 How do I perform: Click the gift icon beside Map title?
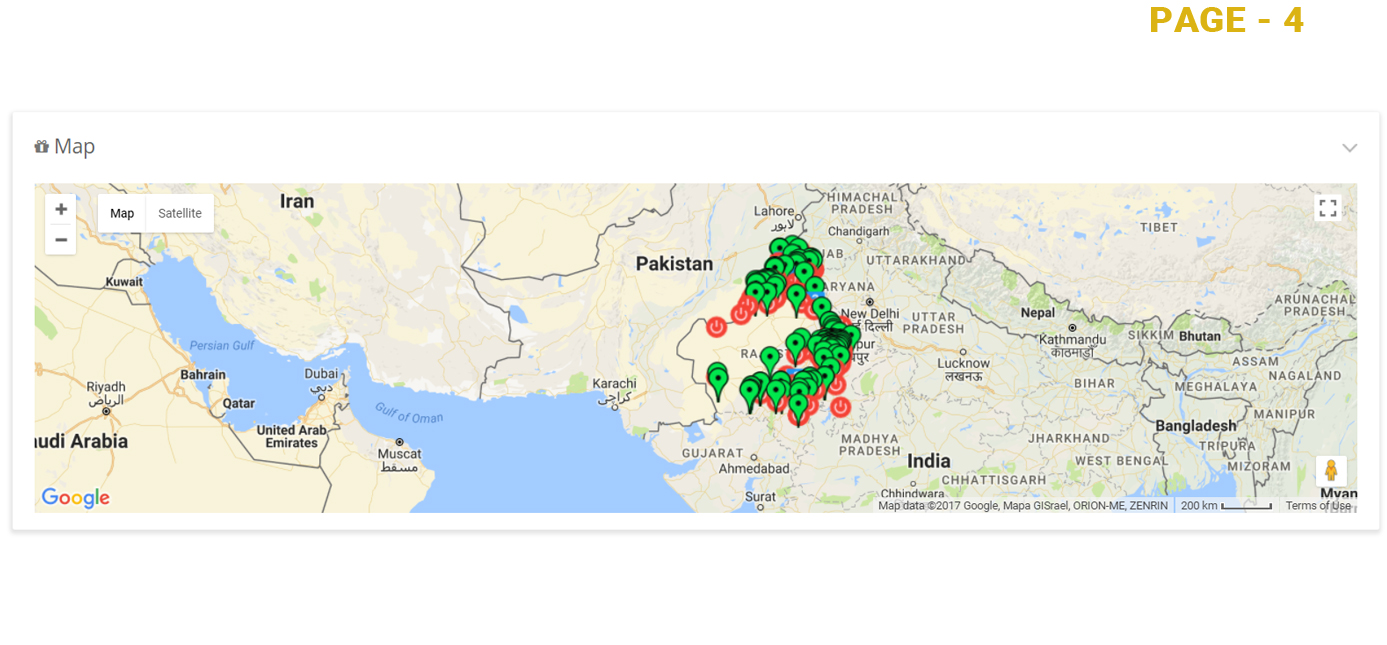(x=41, y=147)
